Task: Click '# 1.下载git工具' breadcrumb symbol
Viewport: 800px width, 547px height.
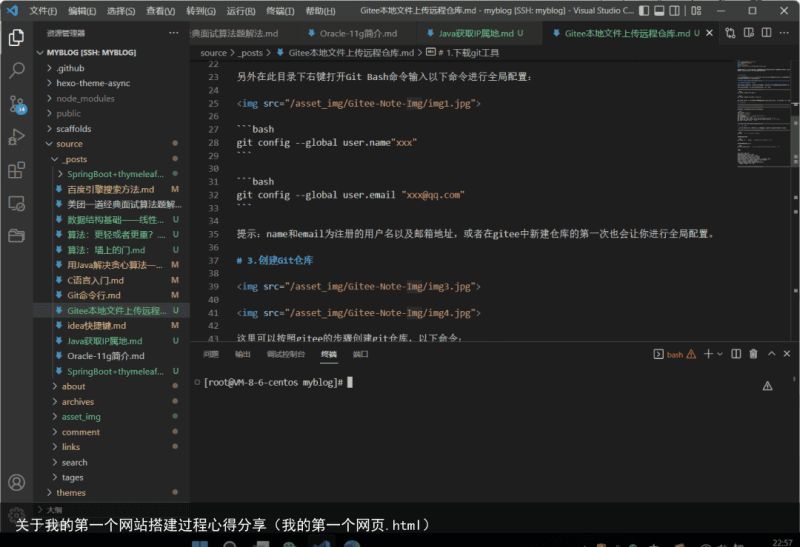Action: pos(463,53)
